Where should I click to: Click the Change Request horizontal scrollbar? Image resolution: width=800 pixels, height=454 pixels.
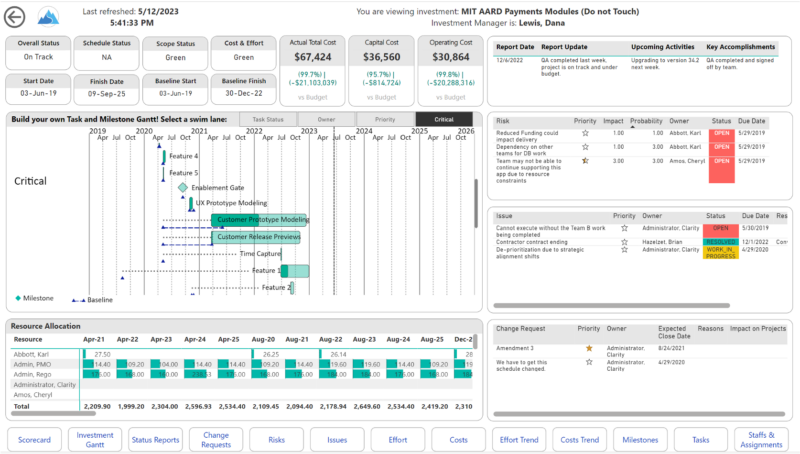[639, 414]
